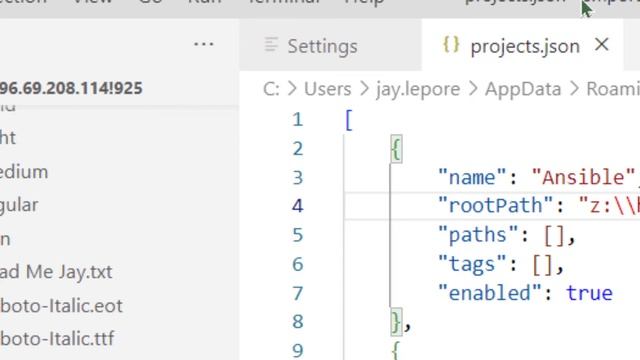Open the Roboto-Italic.eot file
The width and height of the screenshot is (640, 360).
(61, 306)
